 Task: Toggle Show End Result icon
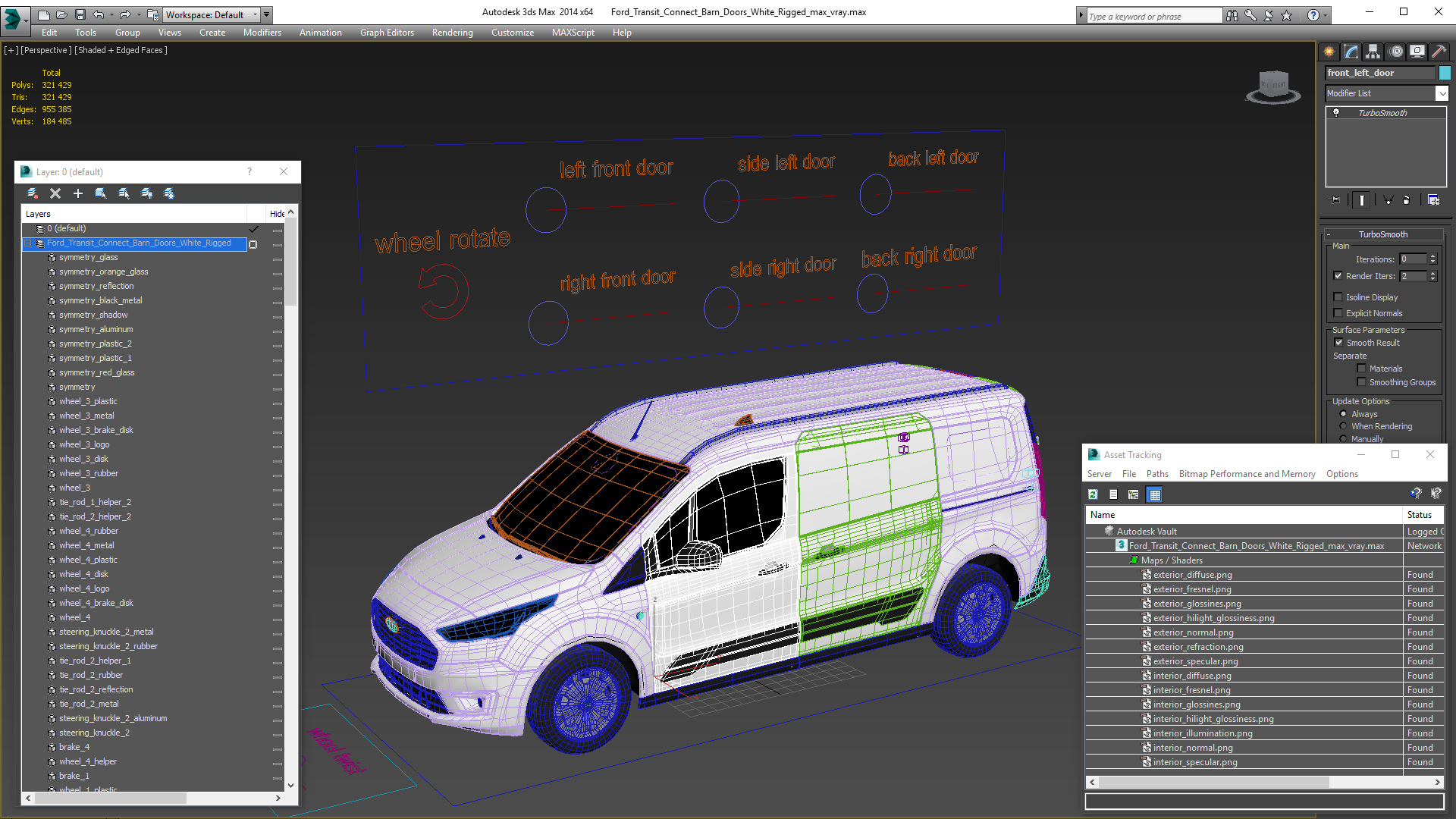1362,200
